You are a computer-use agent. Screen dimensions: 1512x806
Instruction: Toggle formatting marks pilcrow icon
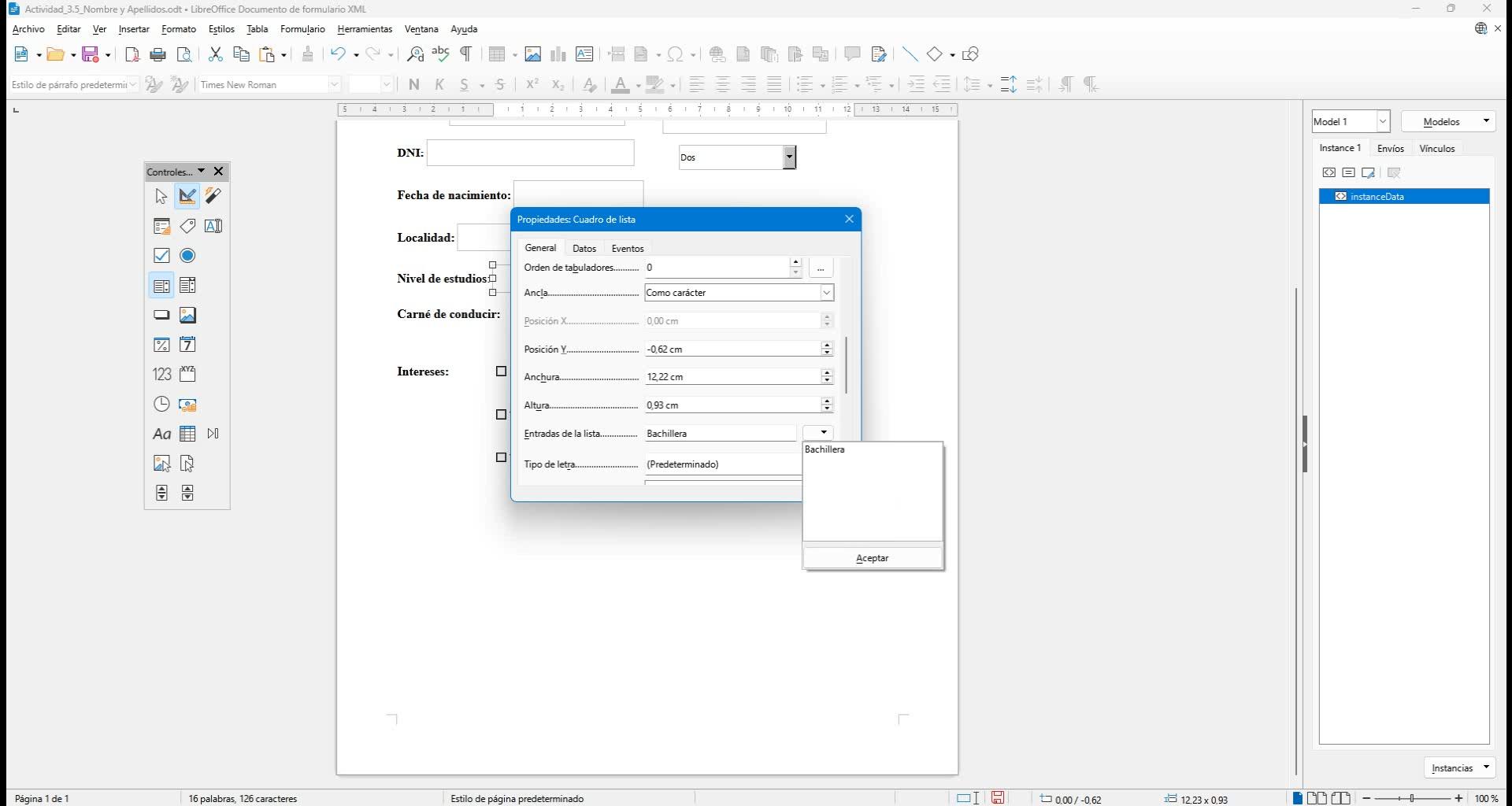466,54
